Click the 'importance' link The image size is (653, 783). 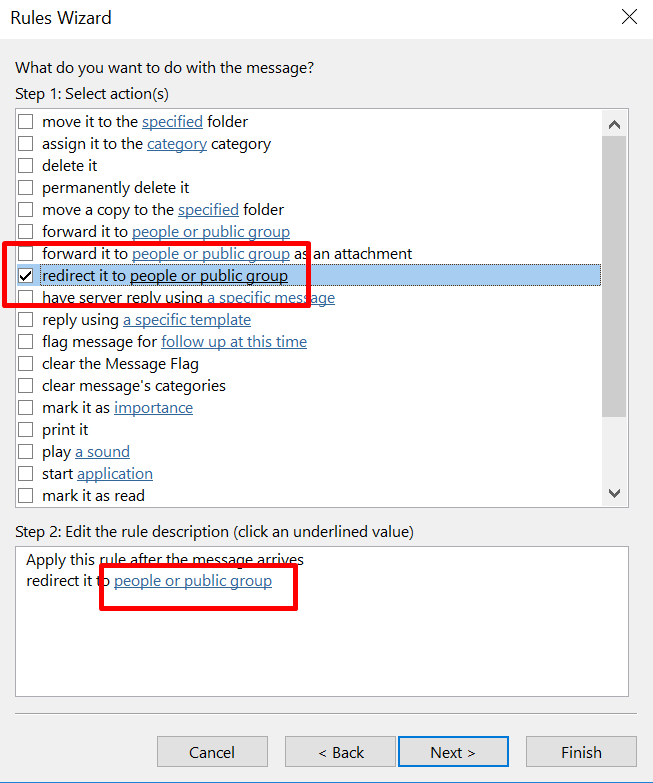click(x=153, y=407)
